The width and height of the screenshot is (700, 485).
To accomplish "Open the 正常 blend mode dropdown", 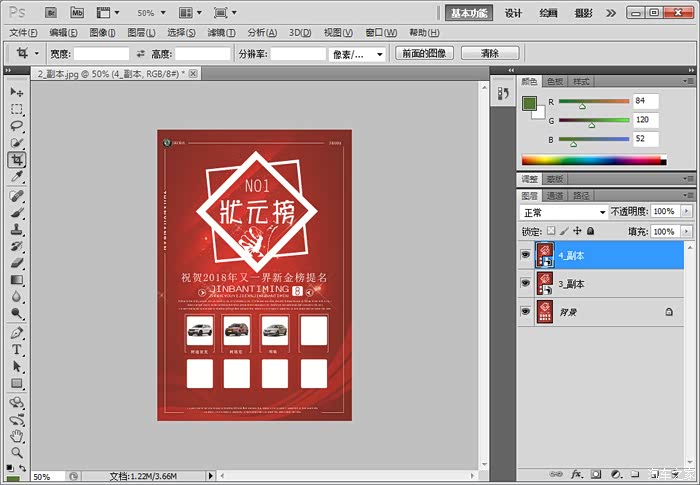I will [563, 212].
